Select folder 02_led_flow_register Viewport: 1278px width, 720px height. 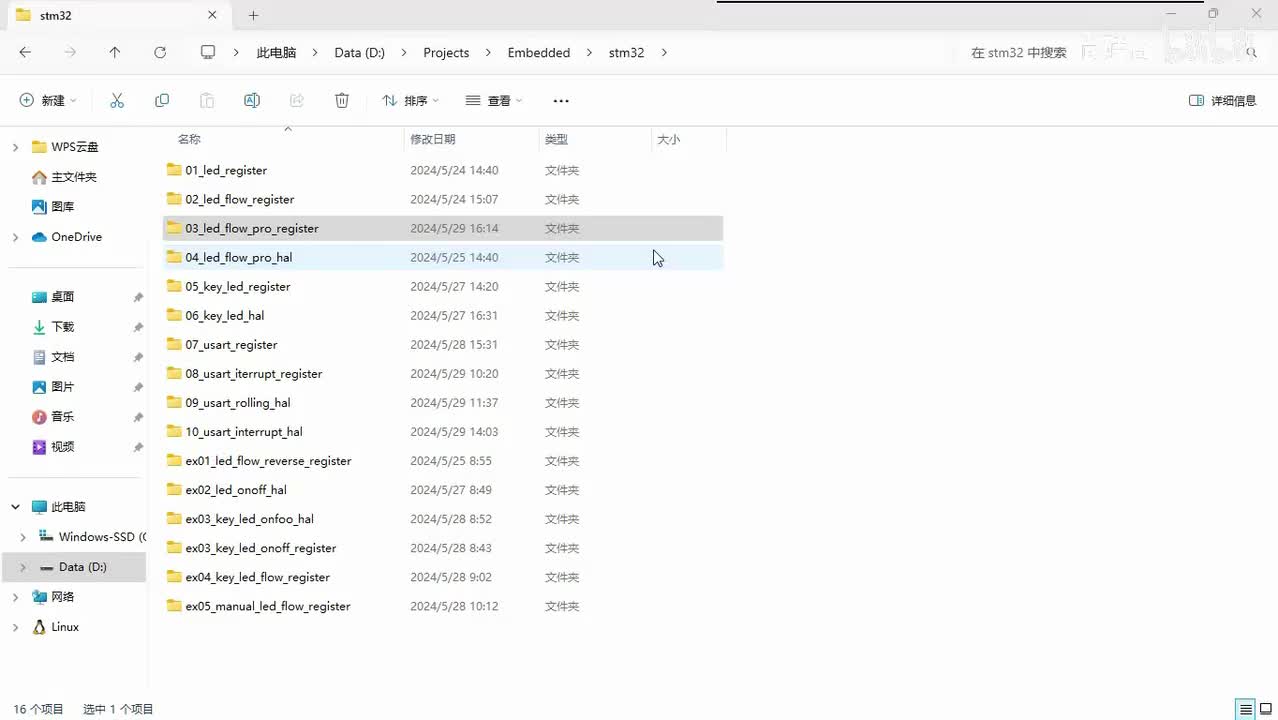point(443,199)
